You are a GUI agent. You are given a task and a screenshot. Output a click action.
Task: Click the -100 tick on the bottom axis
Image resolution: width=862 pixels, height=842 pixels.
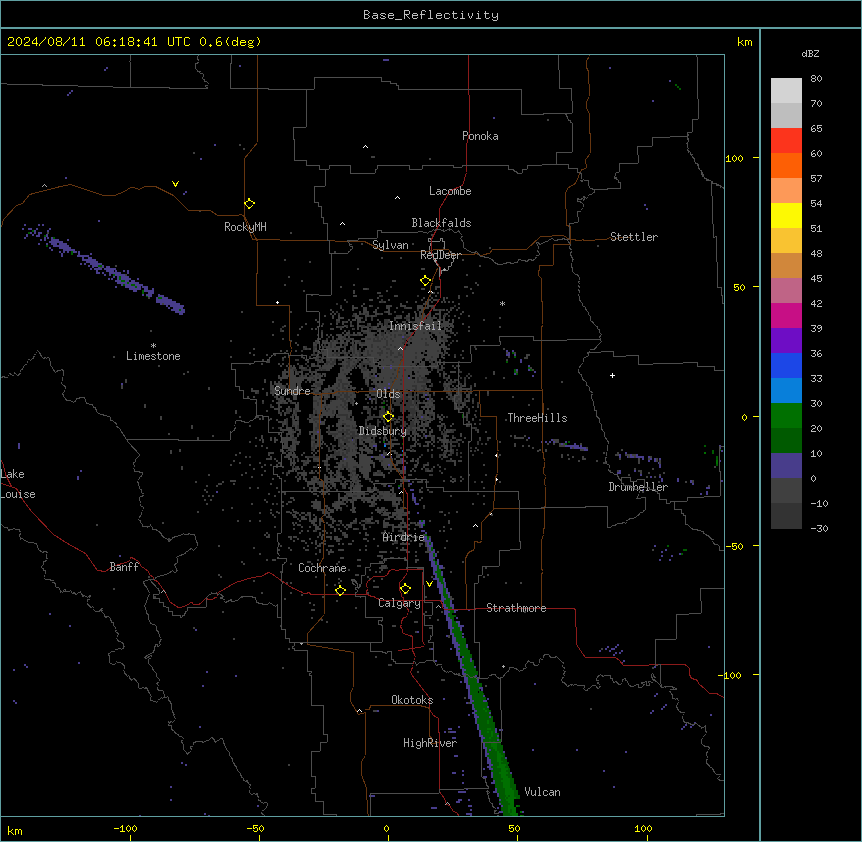pos(125,828)
